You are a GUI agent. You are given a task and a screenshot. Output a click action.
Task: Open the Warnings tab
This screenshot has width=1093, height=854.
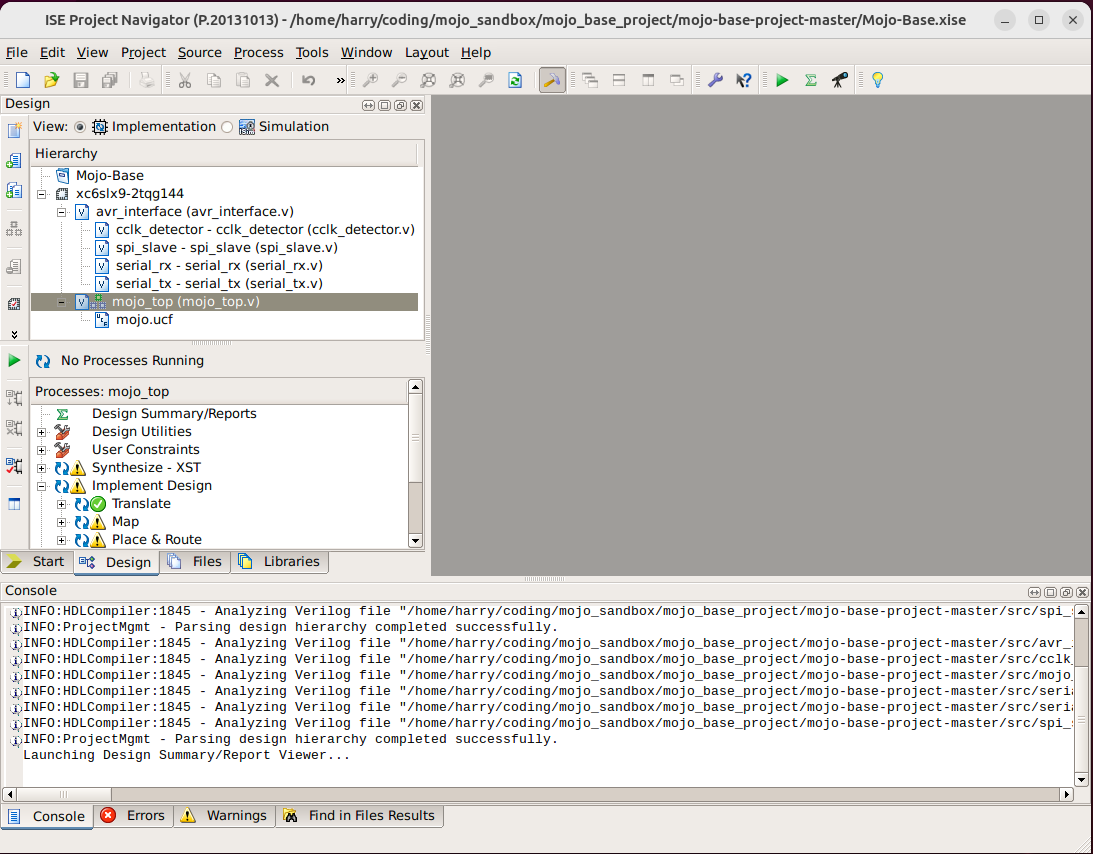point(224,816)
